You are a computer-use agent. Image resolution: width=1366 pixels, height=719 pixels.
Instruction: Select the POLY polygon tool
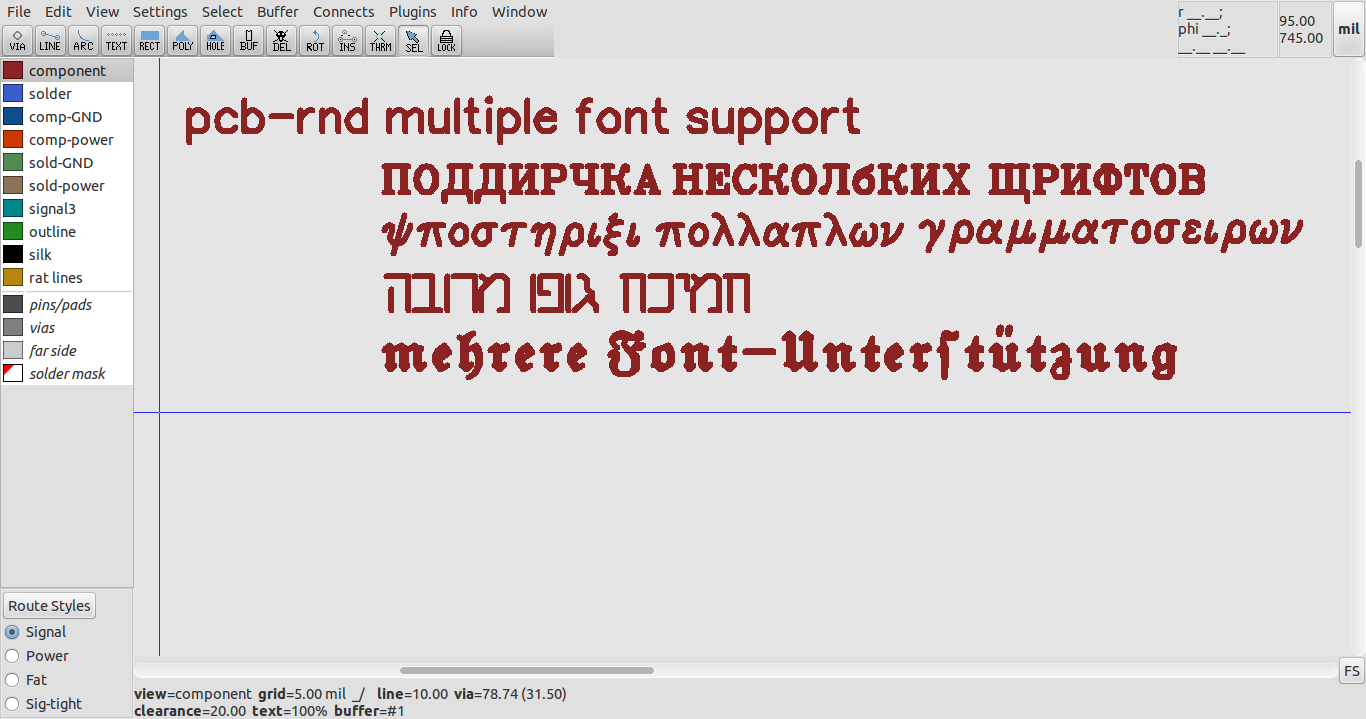pyautogui.click(x=182, y=40)
